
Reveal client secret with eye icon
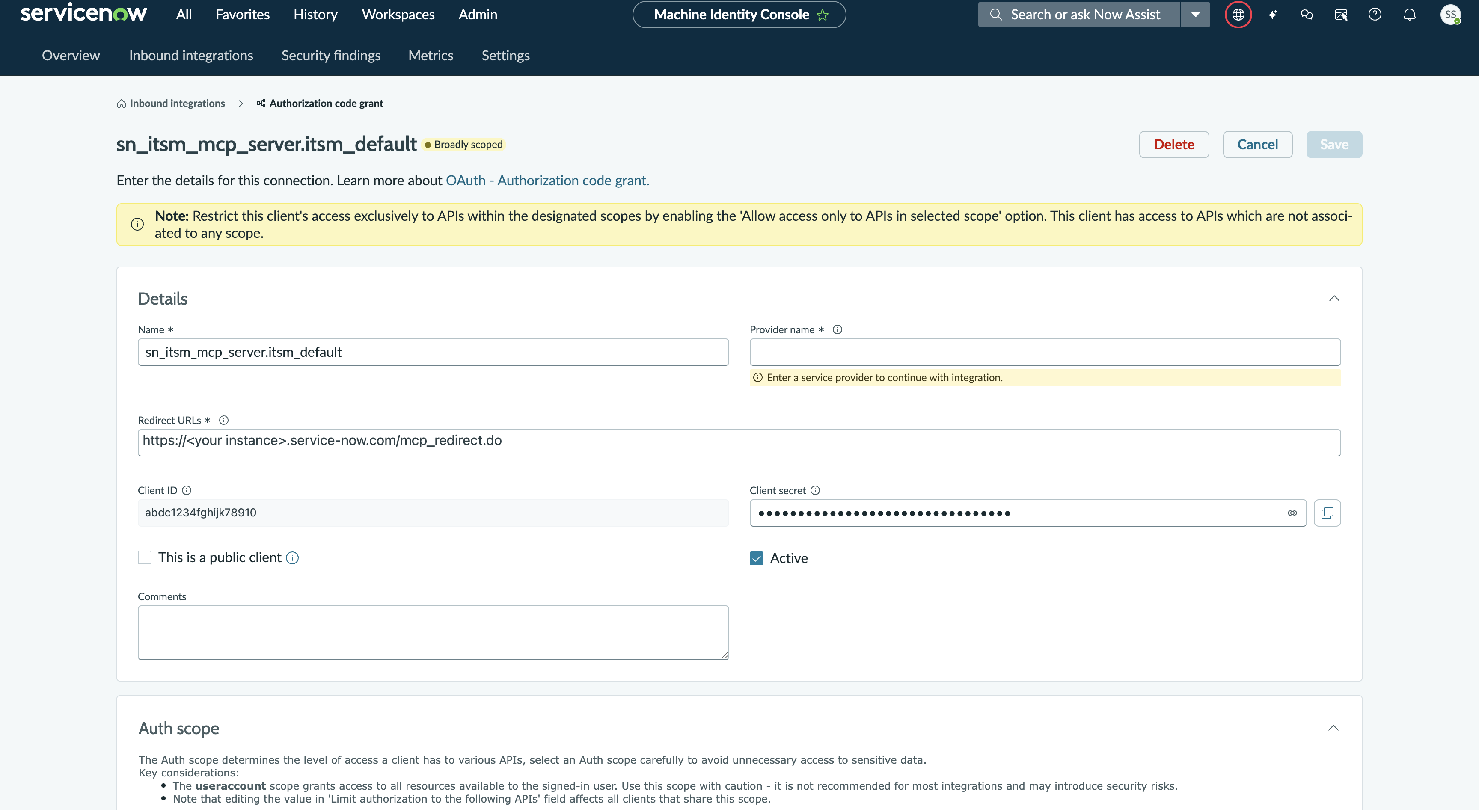coord(1292,514)
